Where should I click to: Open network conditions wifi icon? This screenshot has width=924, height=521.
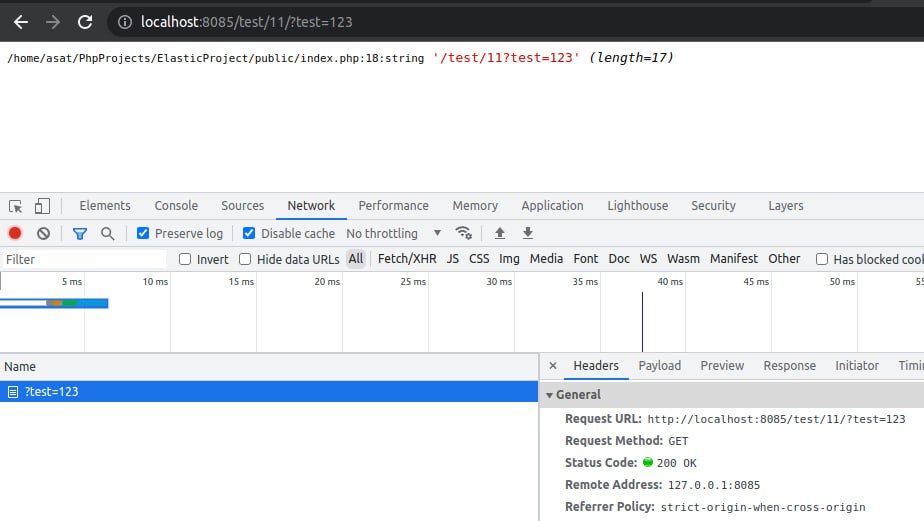point(464,233)
